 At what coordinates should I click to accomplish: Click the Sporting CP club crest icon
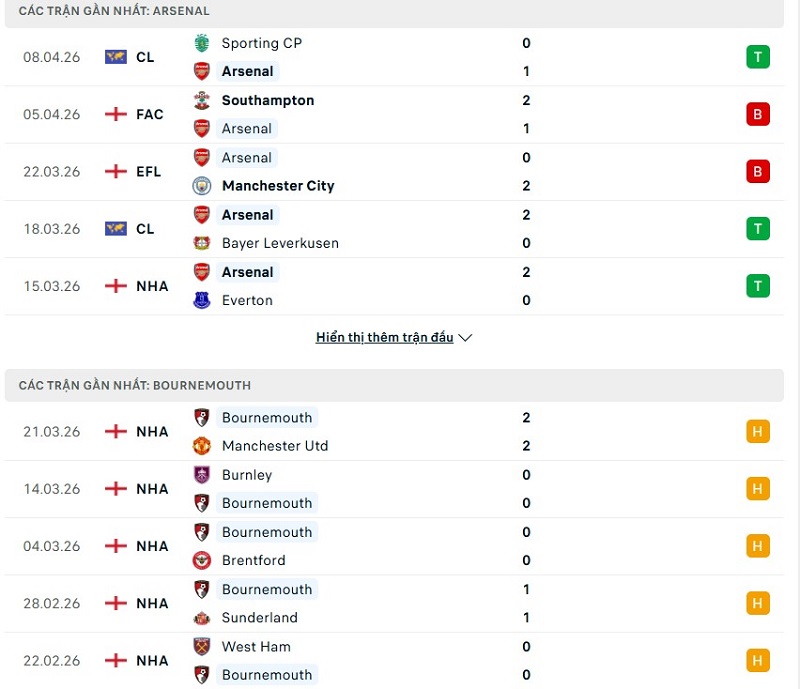point(202,43)
